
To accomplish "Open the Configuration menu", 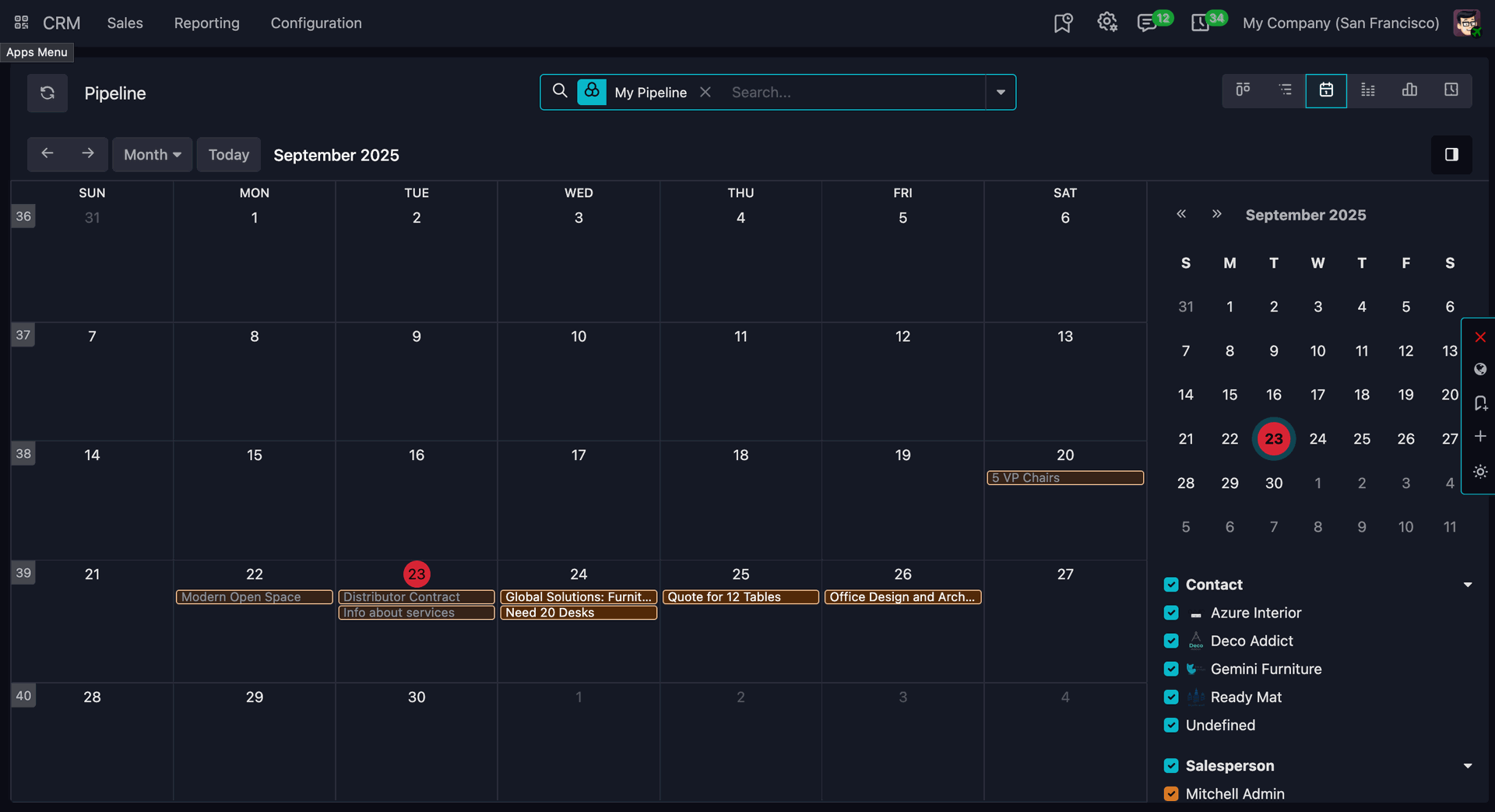I will 316,23.
